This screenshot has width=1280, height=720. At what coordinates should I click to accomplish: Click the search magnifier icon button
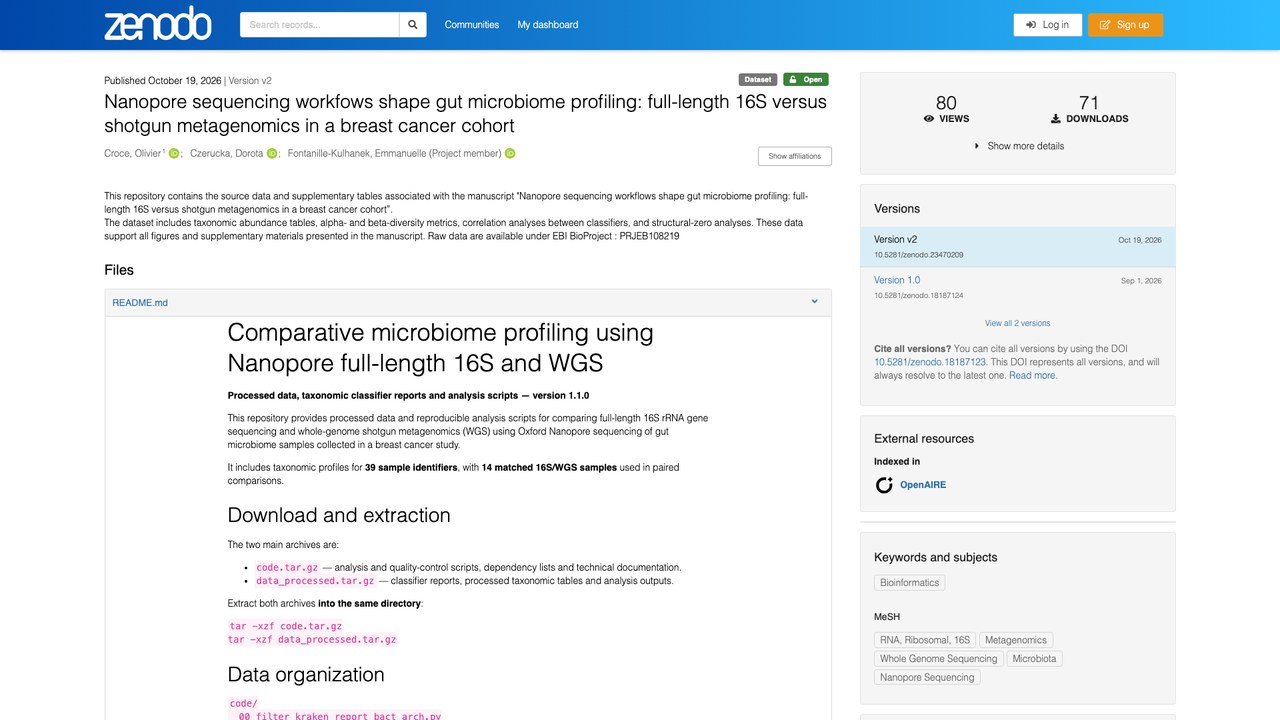click(413, 25)
